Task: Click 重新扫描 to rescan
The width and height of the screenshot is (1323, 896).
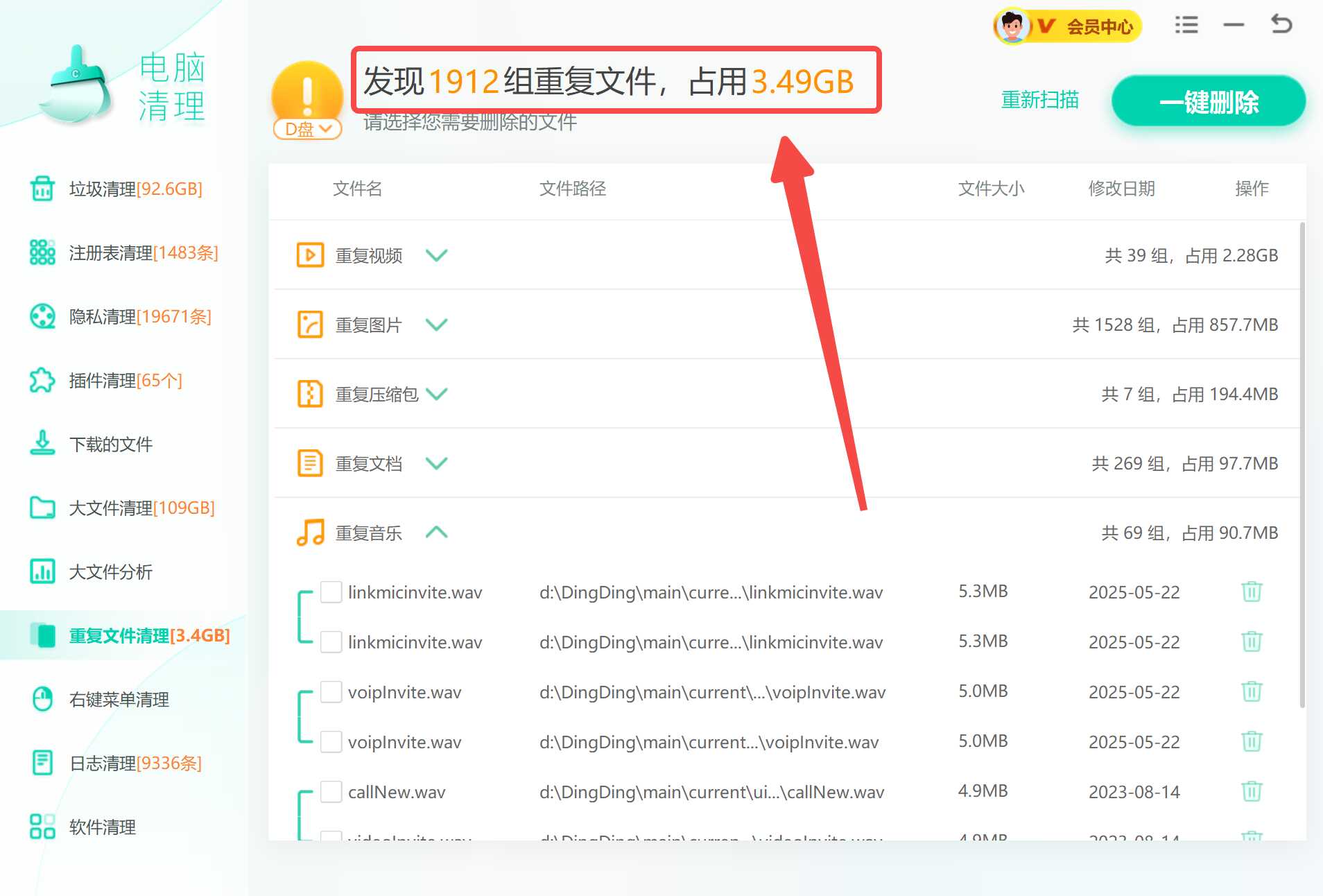Action: pos(1039,100)
